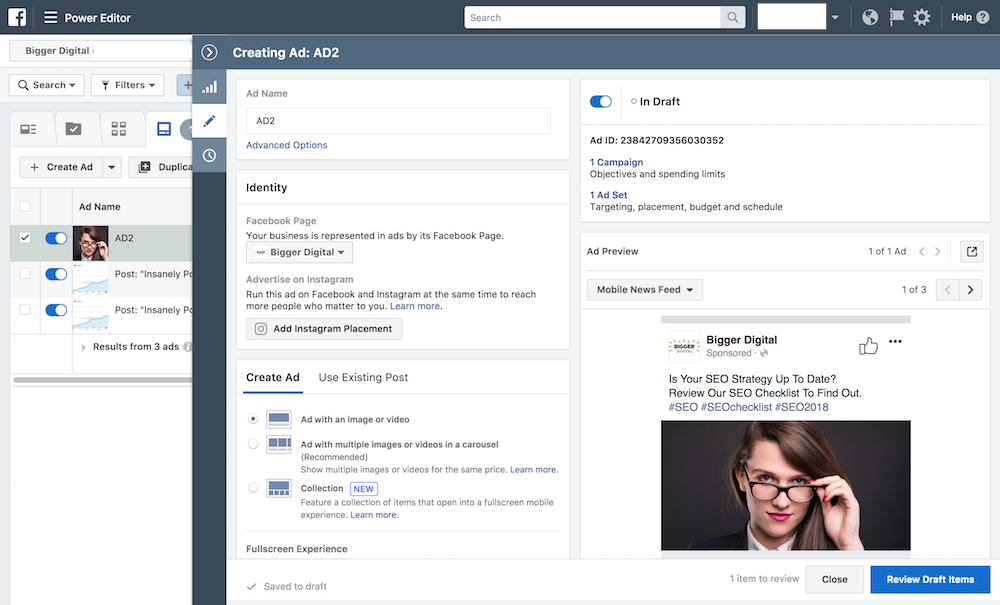
Task: Switch to ad sets grid tab icon
Action: pos(119,129)
